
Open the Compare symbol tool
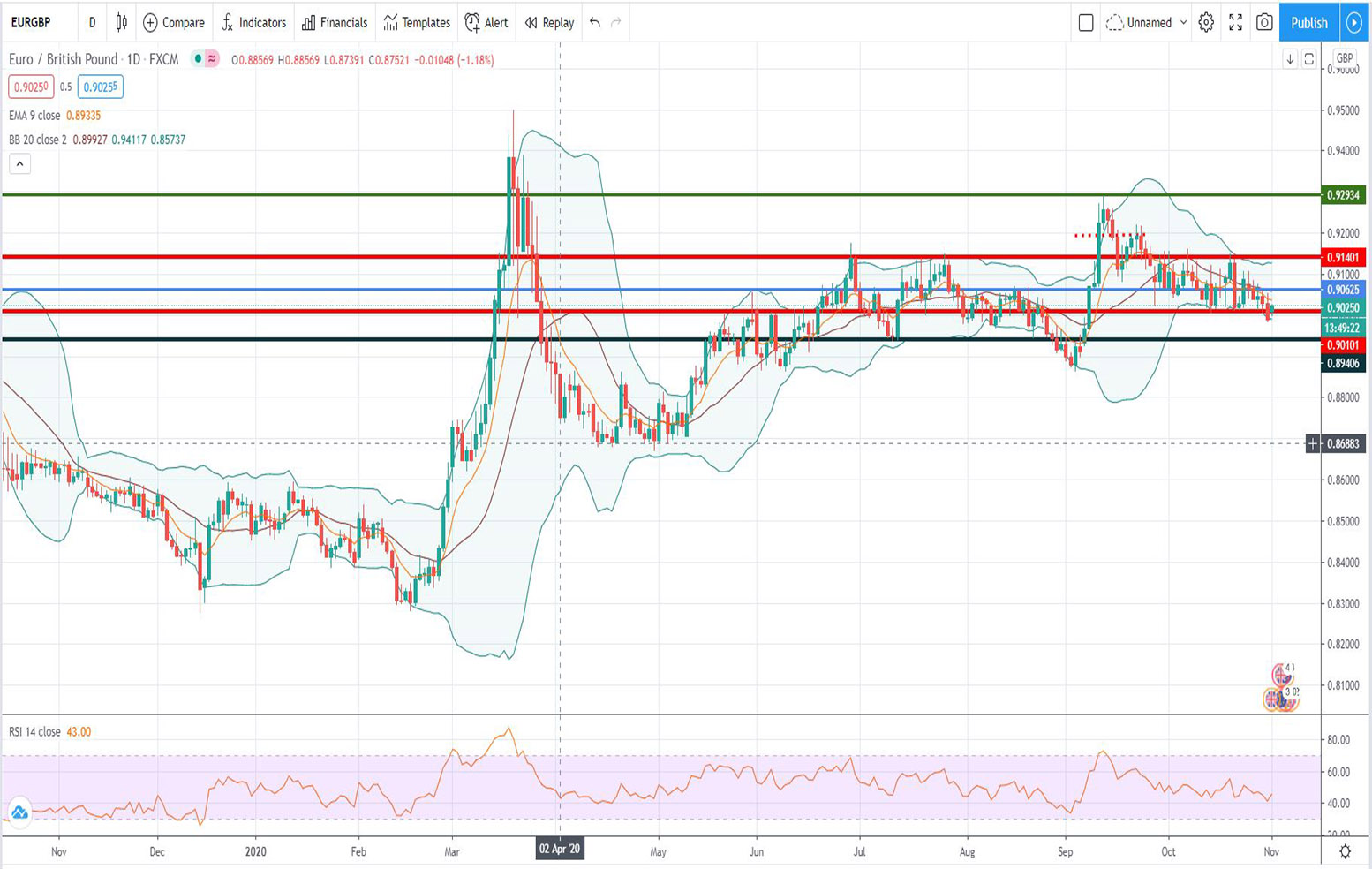[x=173, y=23]
